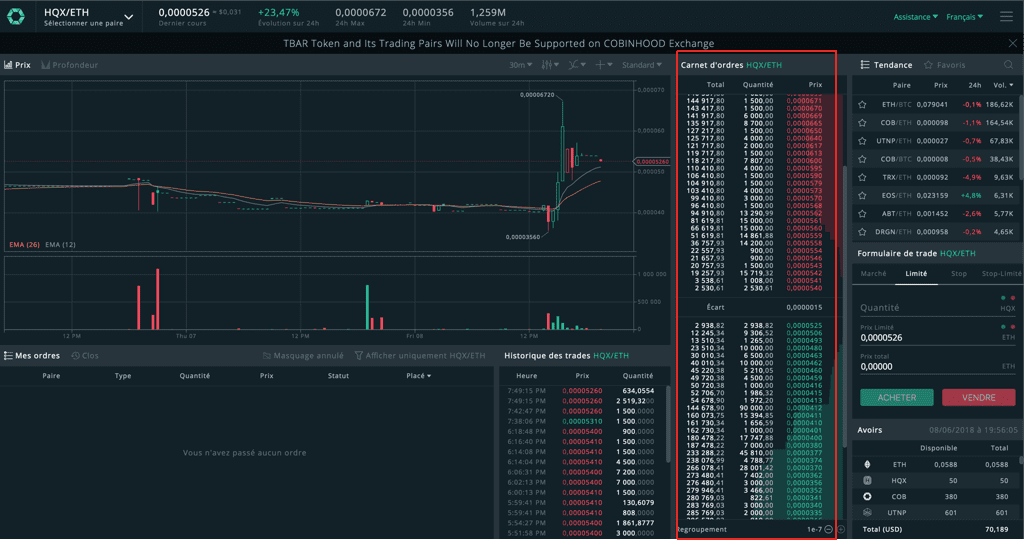Switch to the Prix chart tab
The image size is (1024, 541).
click(18, 65)
